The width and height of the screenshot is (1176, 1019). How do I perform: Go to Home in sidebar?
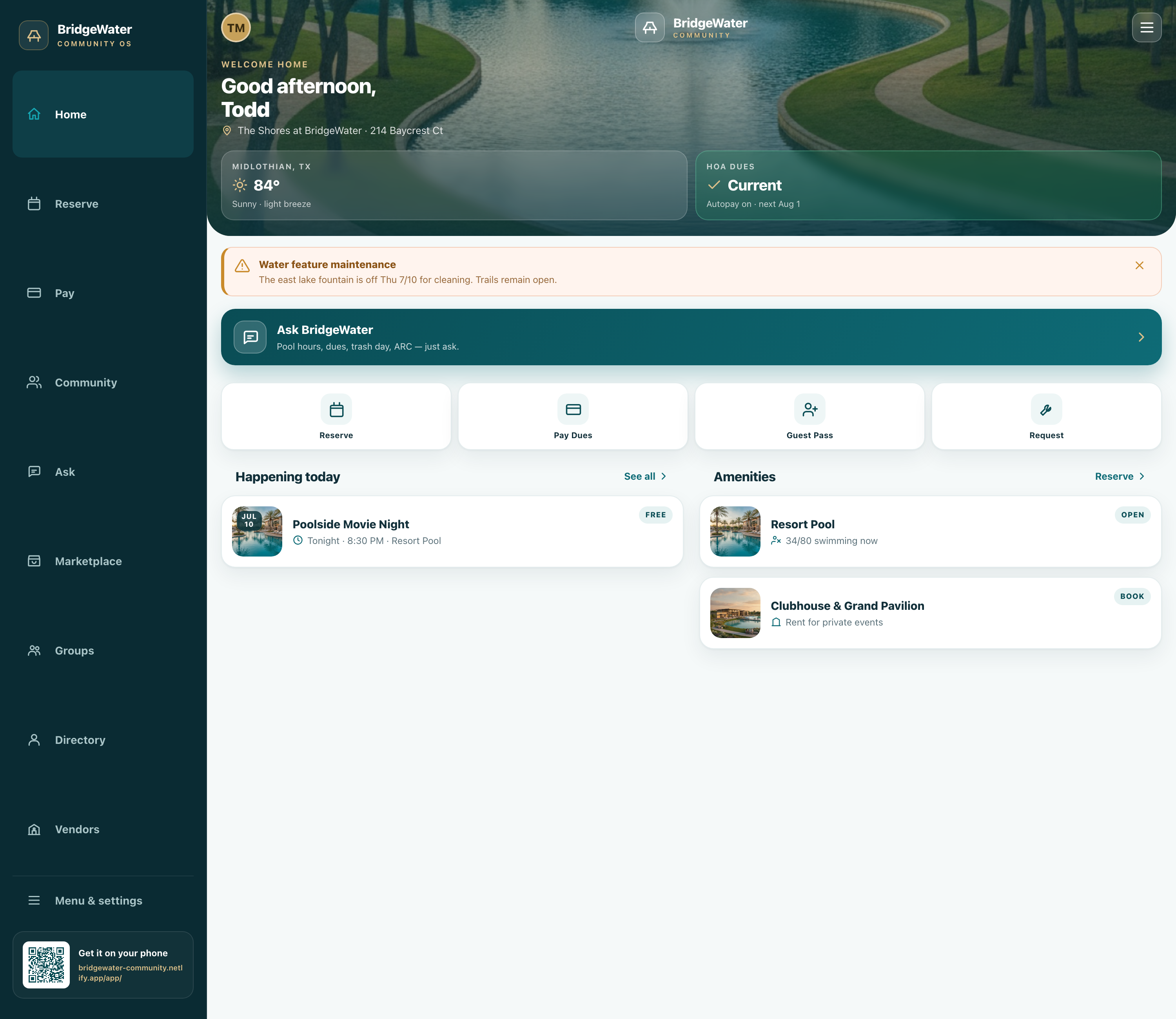point(103,114)
